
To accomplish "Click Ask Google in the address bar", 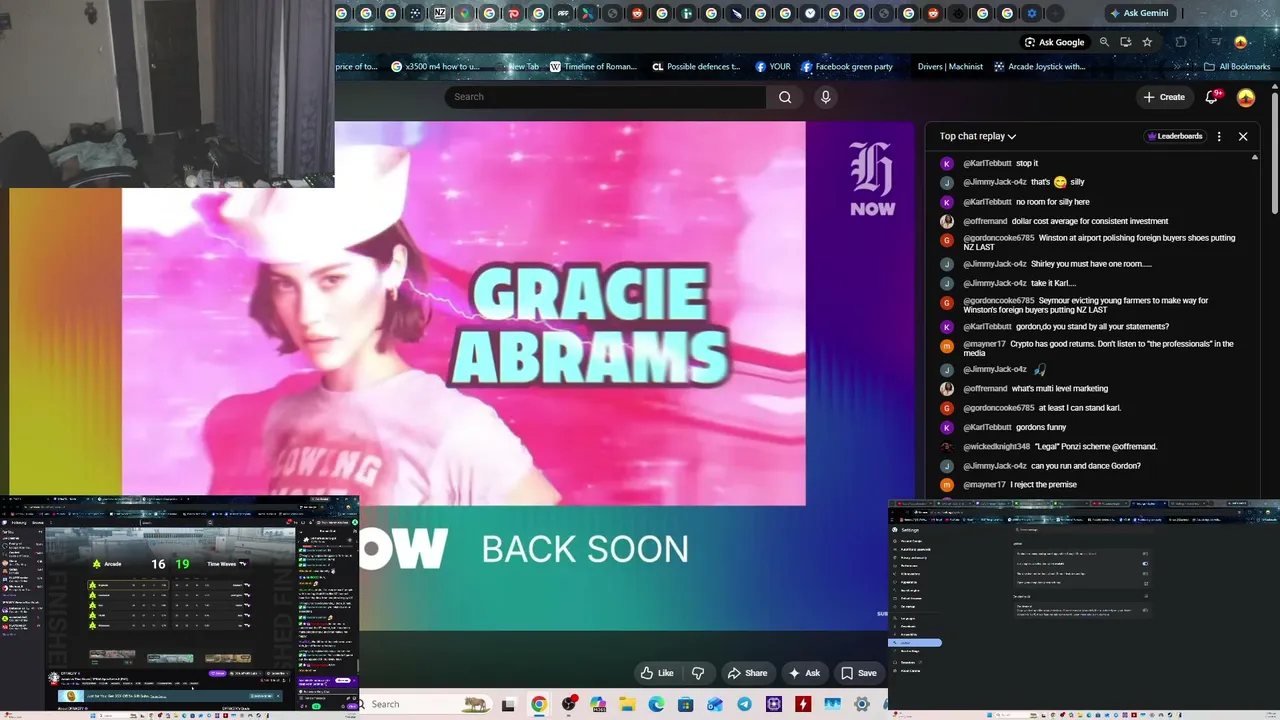I will [1055, 42].
